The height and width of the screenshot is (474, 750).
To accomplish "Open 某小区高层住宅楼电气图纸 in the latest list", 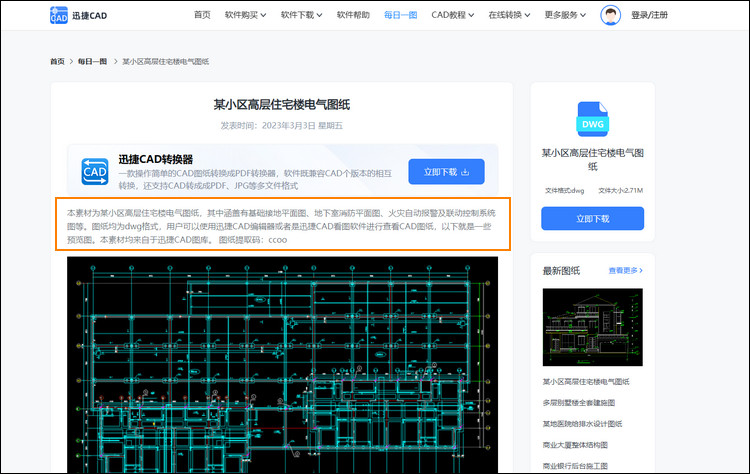I will [585, 382].
